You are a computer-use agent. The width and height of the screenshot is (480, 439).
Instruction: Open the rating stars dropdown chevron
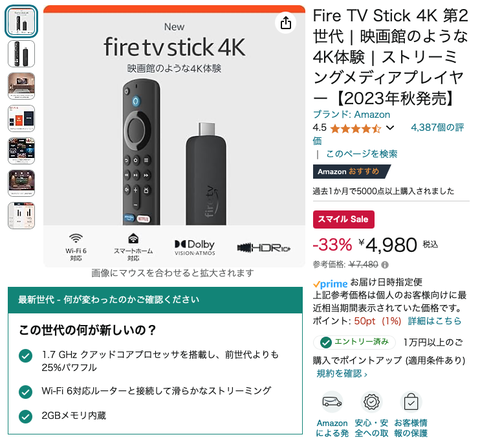[390, 128]
